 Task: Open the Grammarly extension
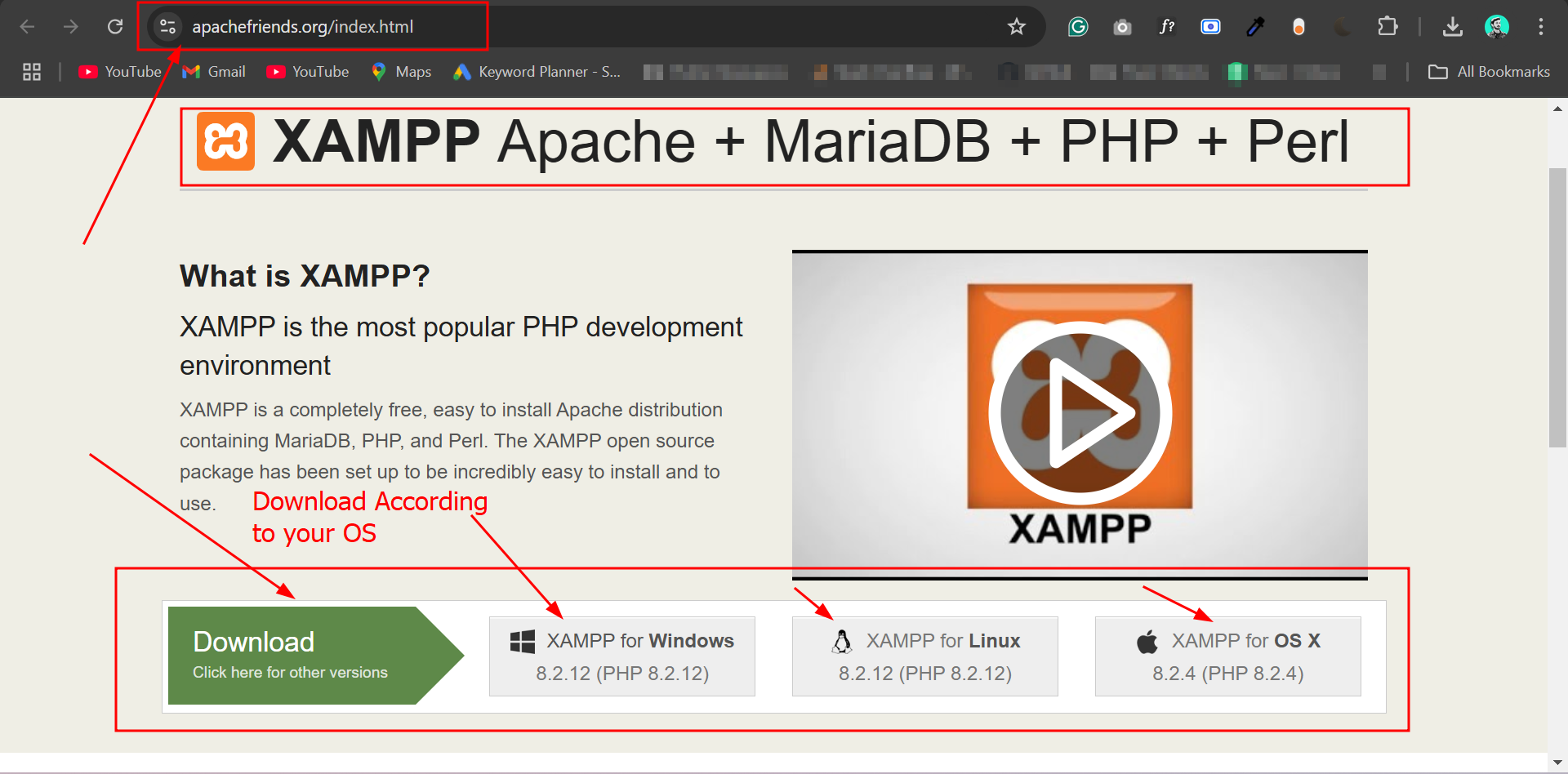click(x=1077, y=26)
